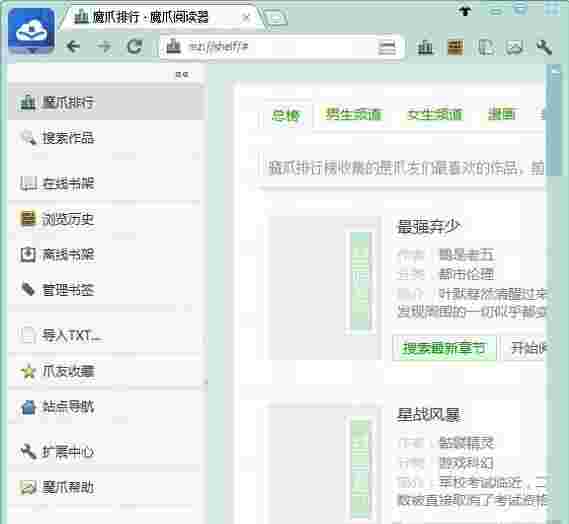The image size is (569, 524).
Task: Open the bookshelf icon in toolbar
Action: [485, 47]
